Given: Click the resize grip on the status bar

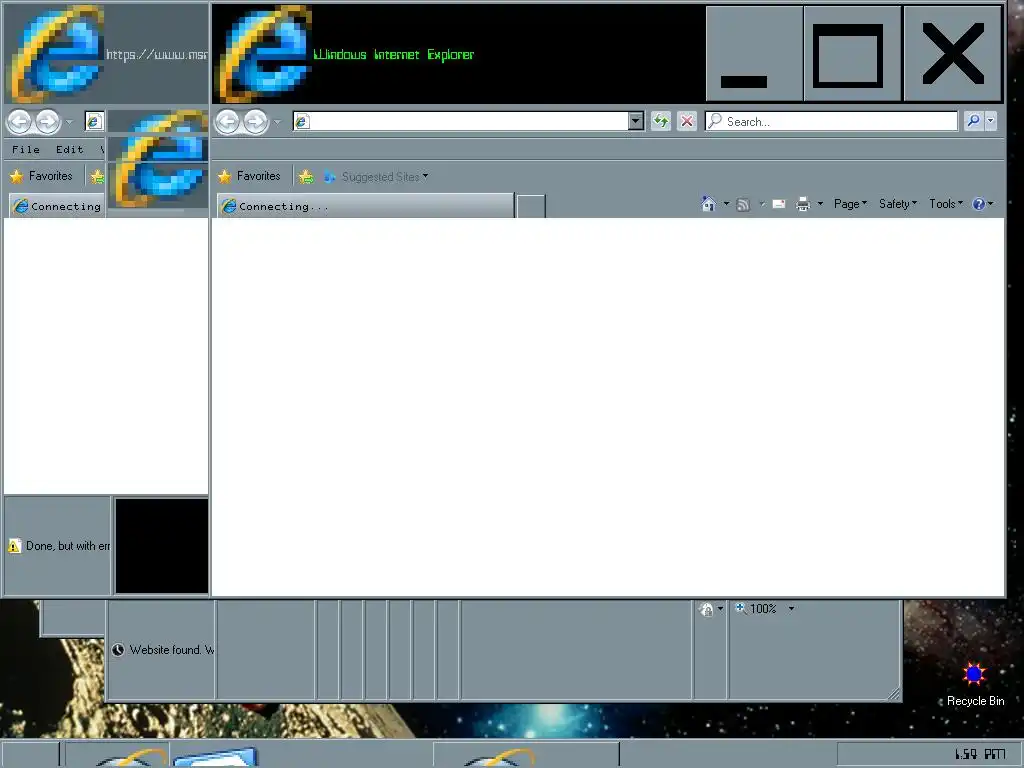Looking at the screenshot, I should 893,694.
